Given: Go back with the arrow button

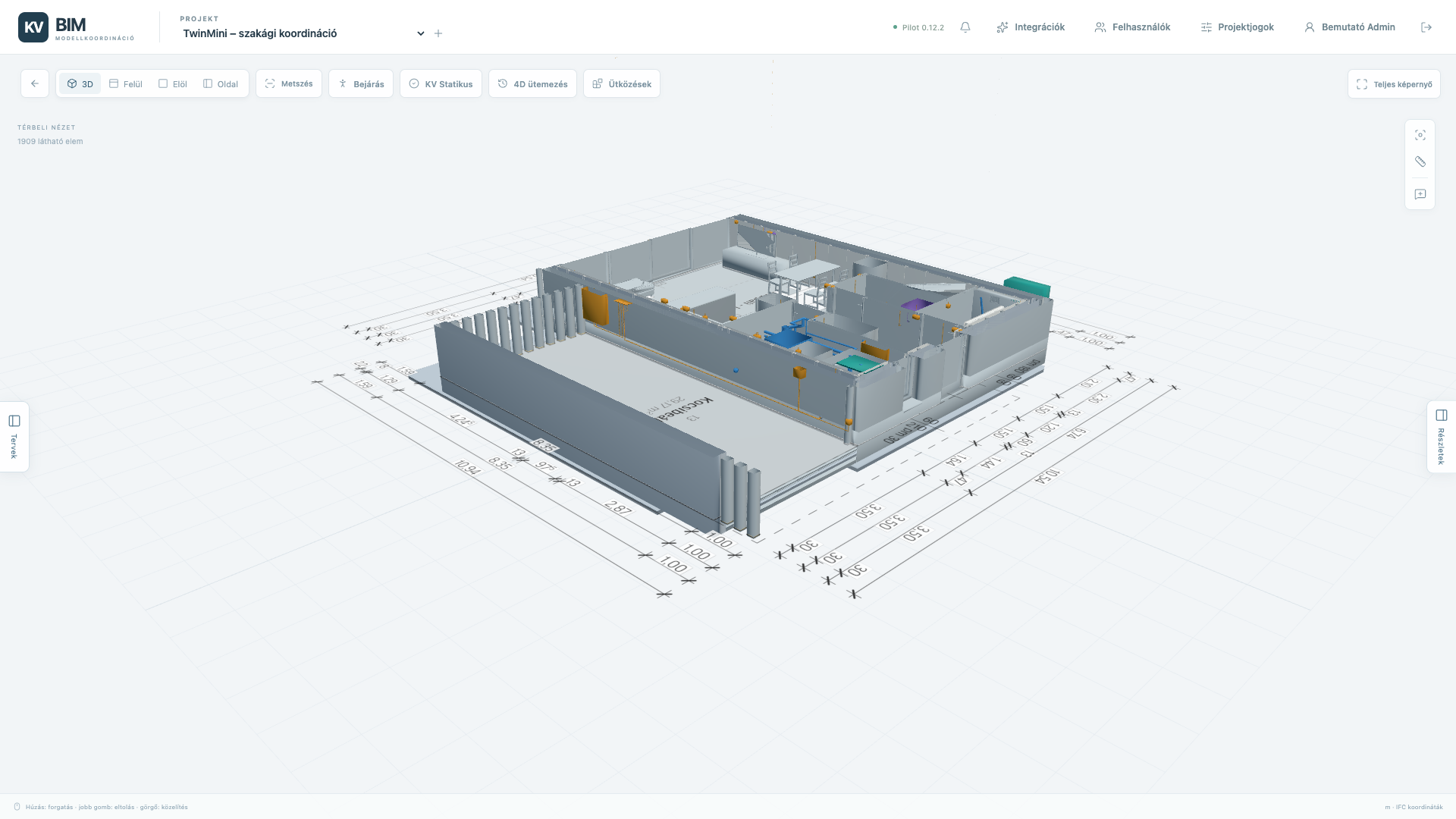Looking at the screenshot, I should [35, 83].
